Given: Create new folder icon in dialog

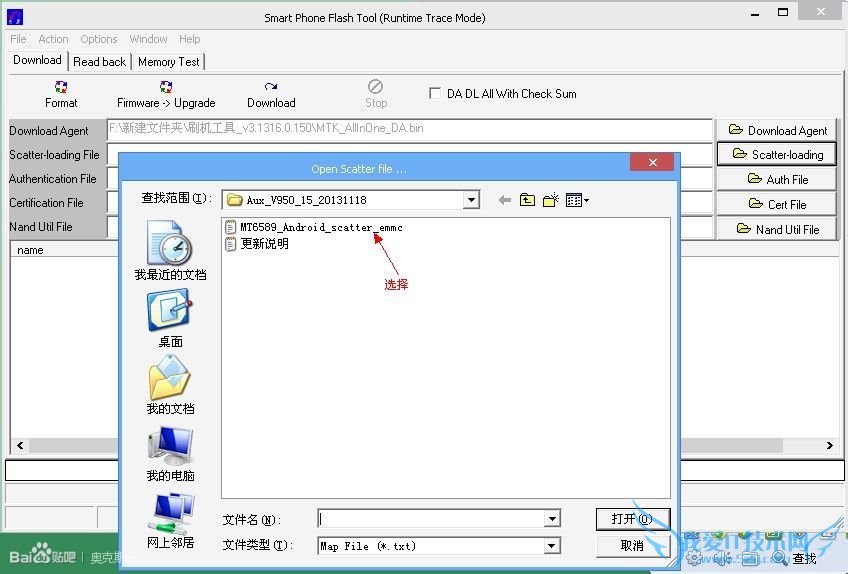Looking at the screenshot, I should coord(551,200).
